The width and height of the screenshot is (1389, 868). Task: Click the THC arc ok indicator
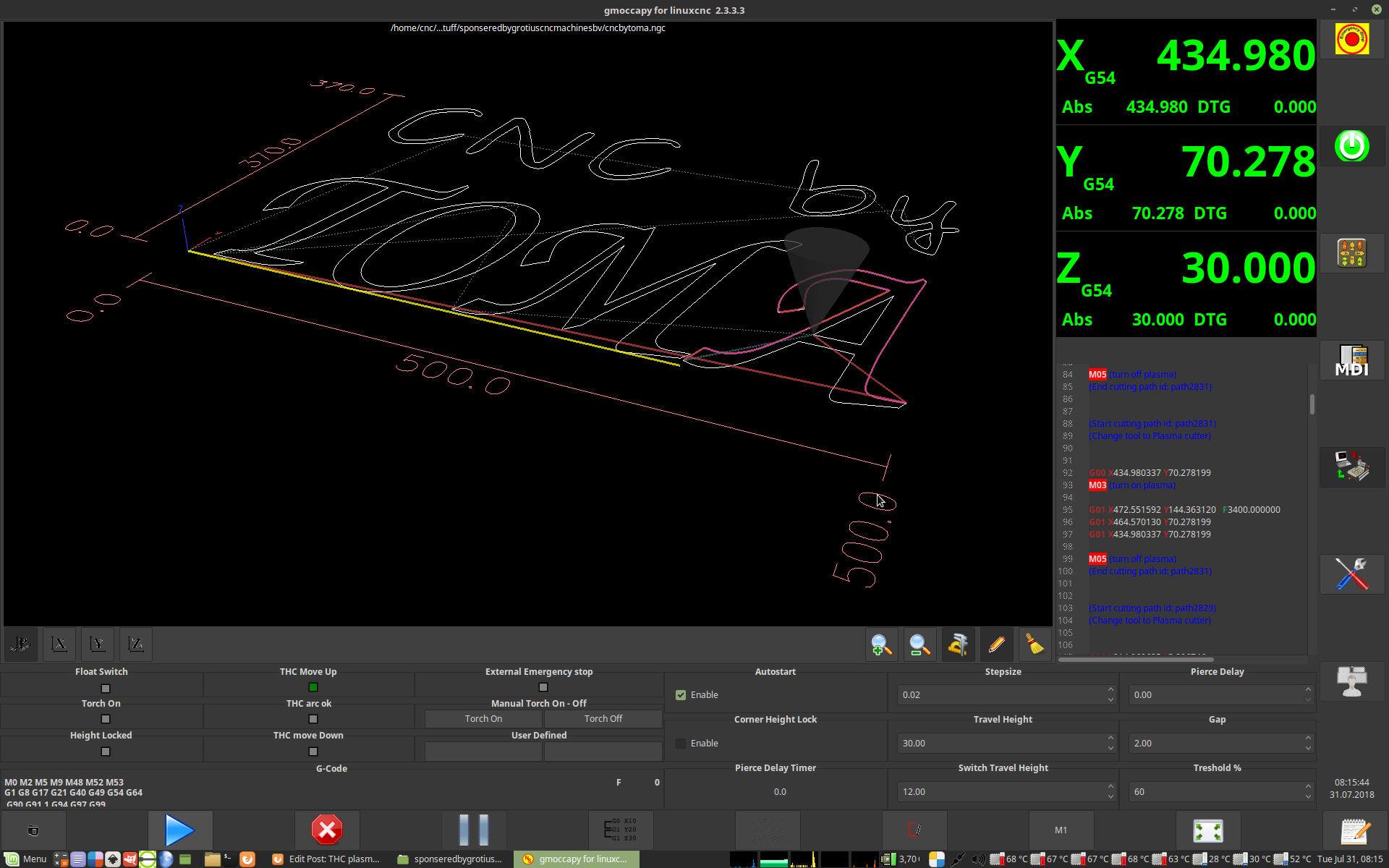click(313, 719)
